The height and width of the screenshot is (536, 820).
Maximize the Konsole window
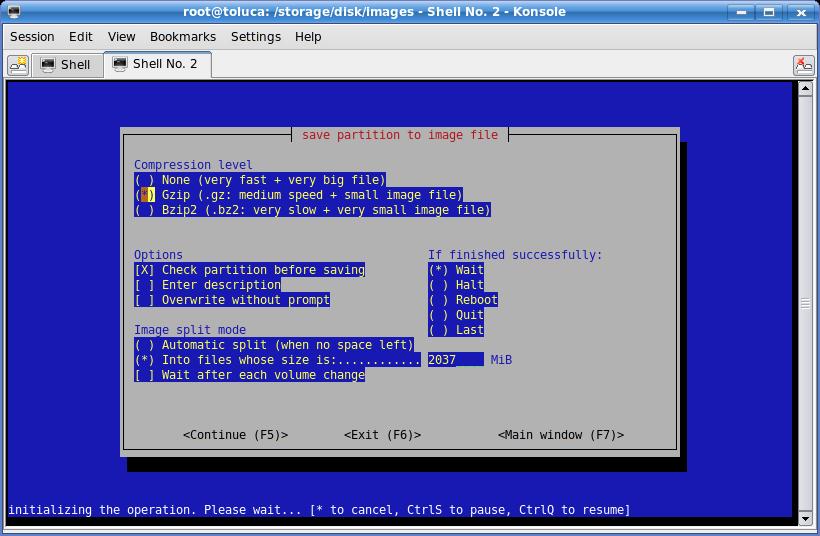click(770, 12)
